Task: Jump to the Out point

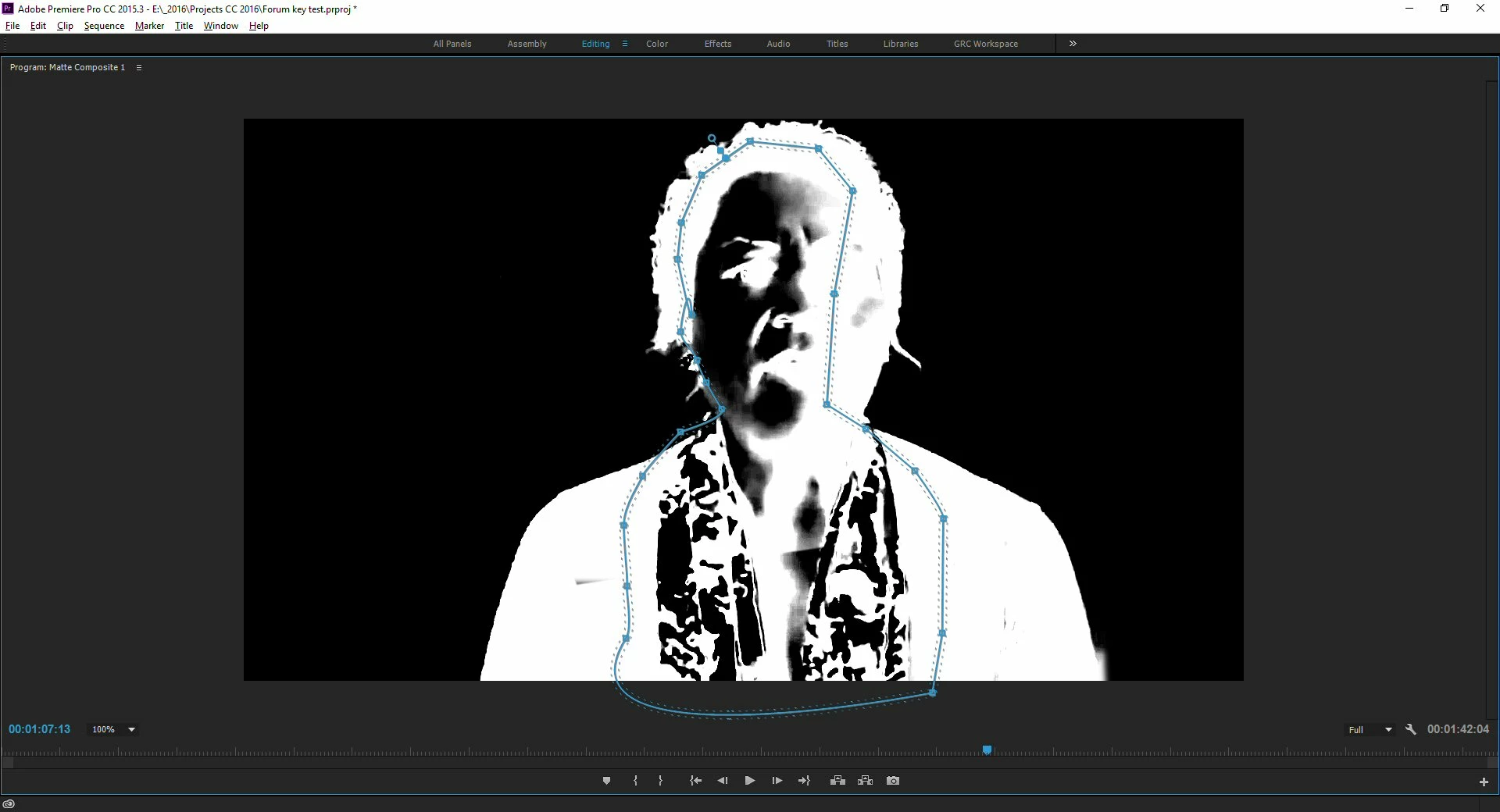Action: point(804,781)
